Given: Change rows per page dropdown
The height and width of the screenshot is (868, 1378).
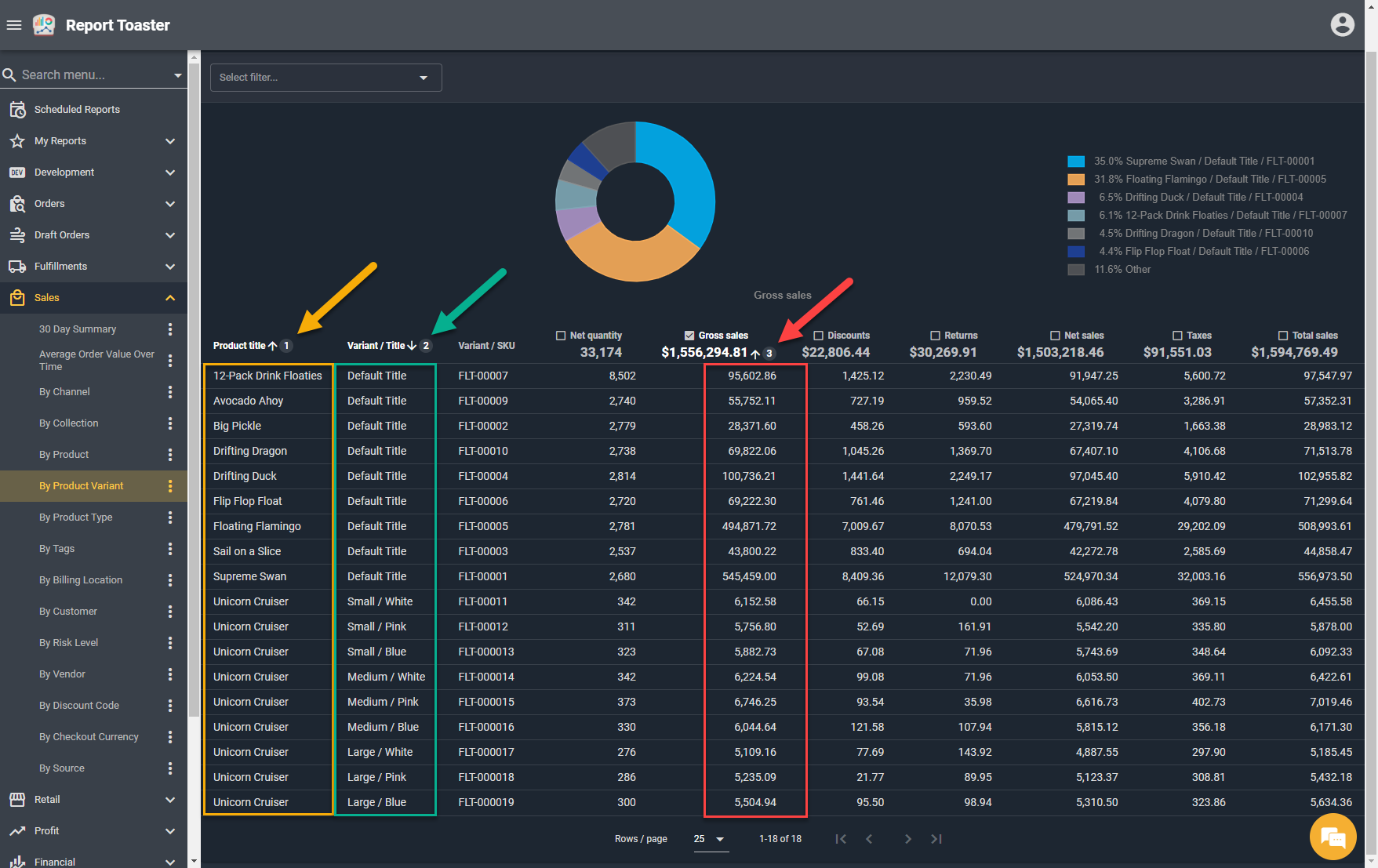Looking at the screenshot, I should [710, 839].
